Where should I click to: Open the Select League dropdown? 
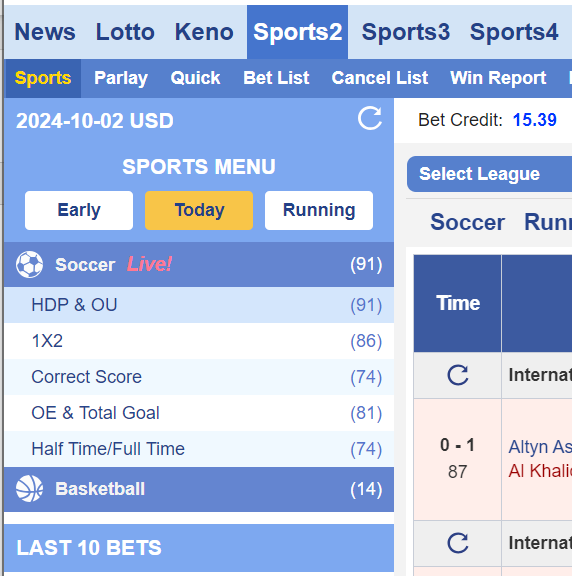[x=489, y=174]
